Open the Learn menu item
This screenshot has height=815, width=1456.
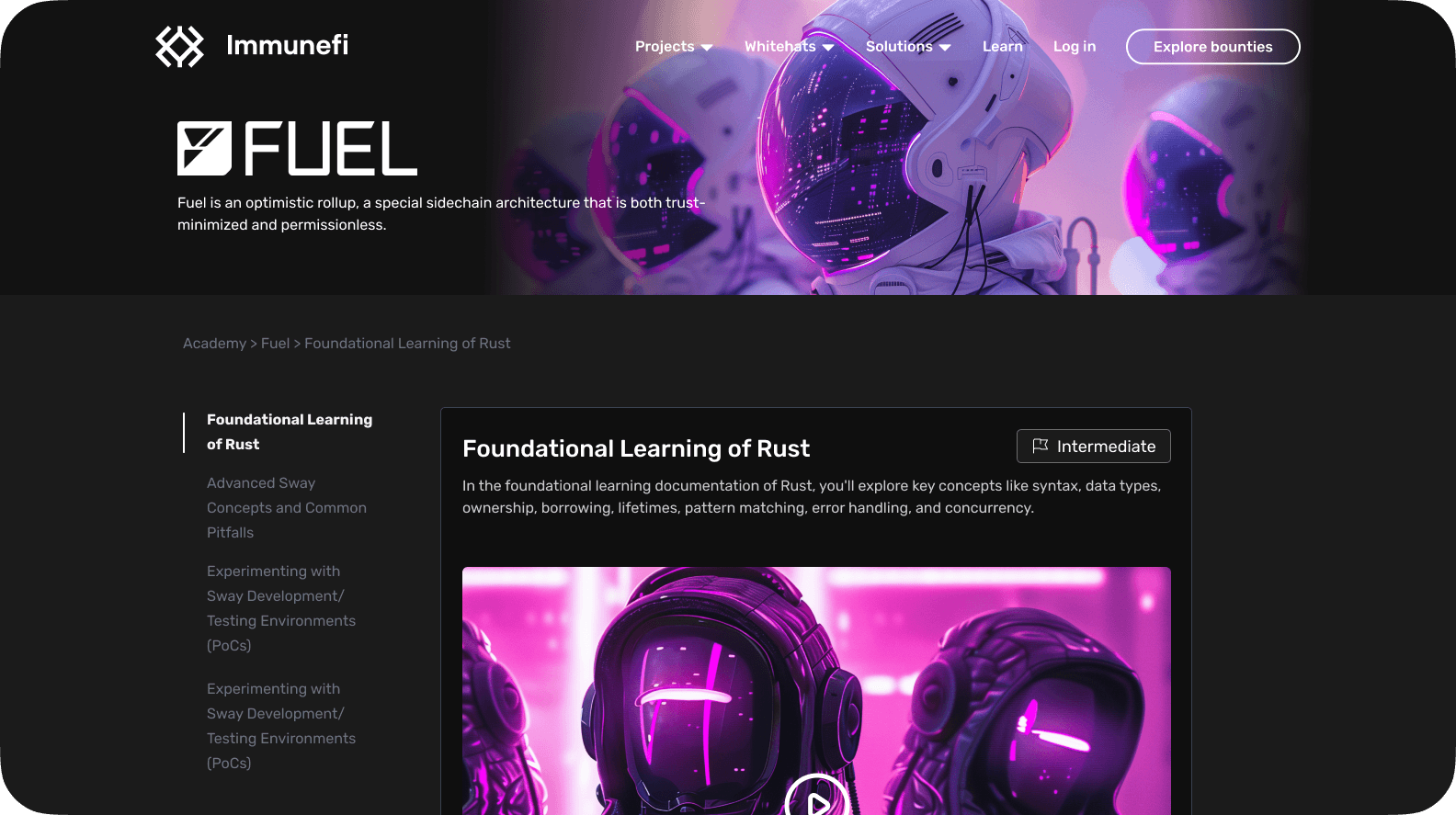pos(1002,46)
